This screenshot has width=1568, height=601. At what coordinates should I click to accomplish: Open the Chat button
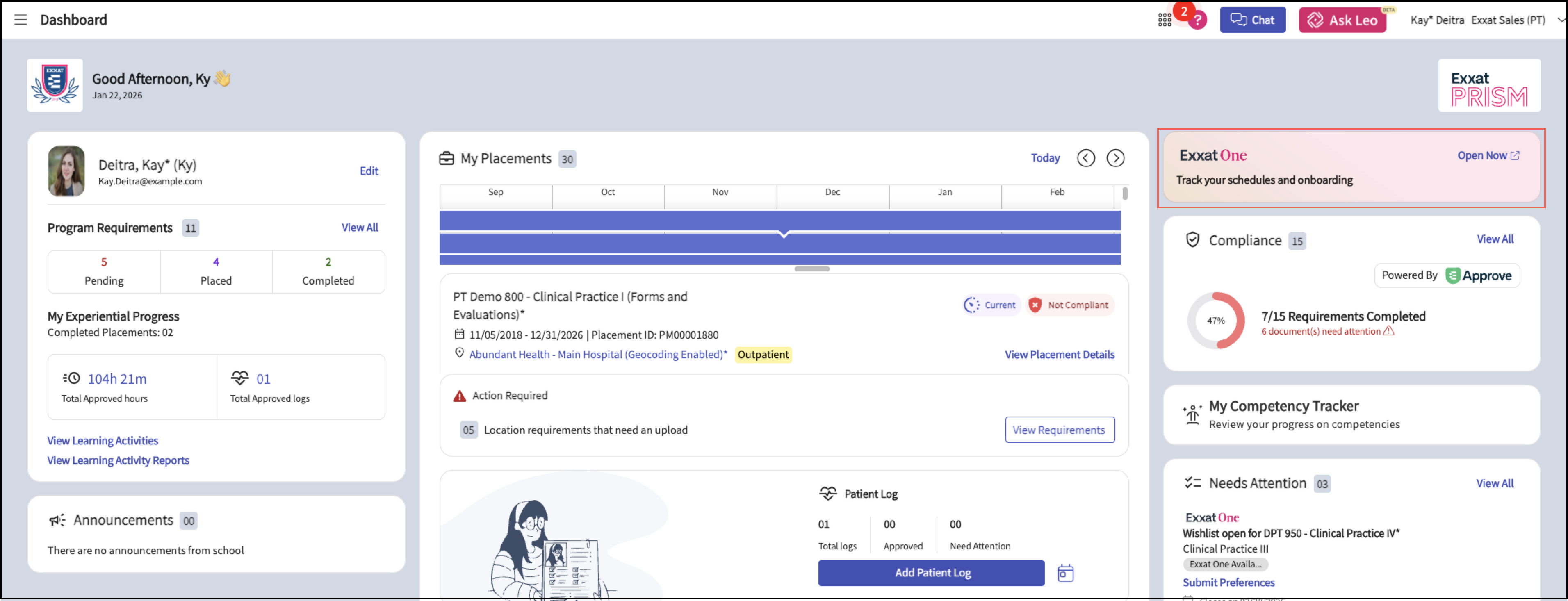pyautogui.click(x=1252, y=20)
